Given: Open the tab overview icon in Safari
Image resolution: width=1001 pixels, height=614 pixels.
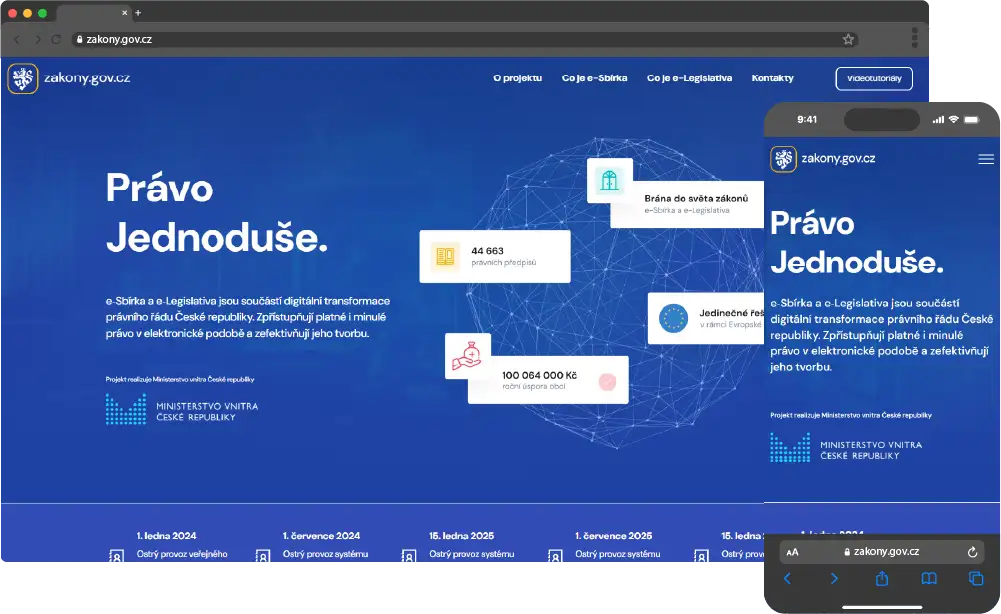Looking at the screenshot, I should pyautogui.click(x=976, y=578).
